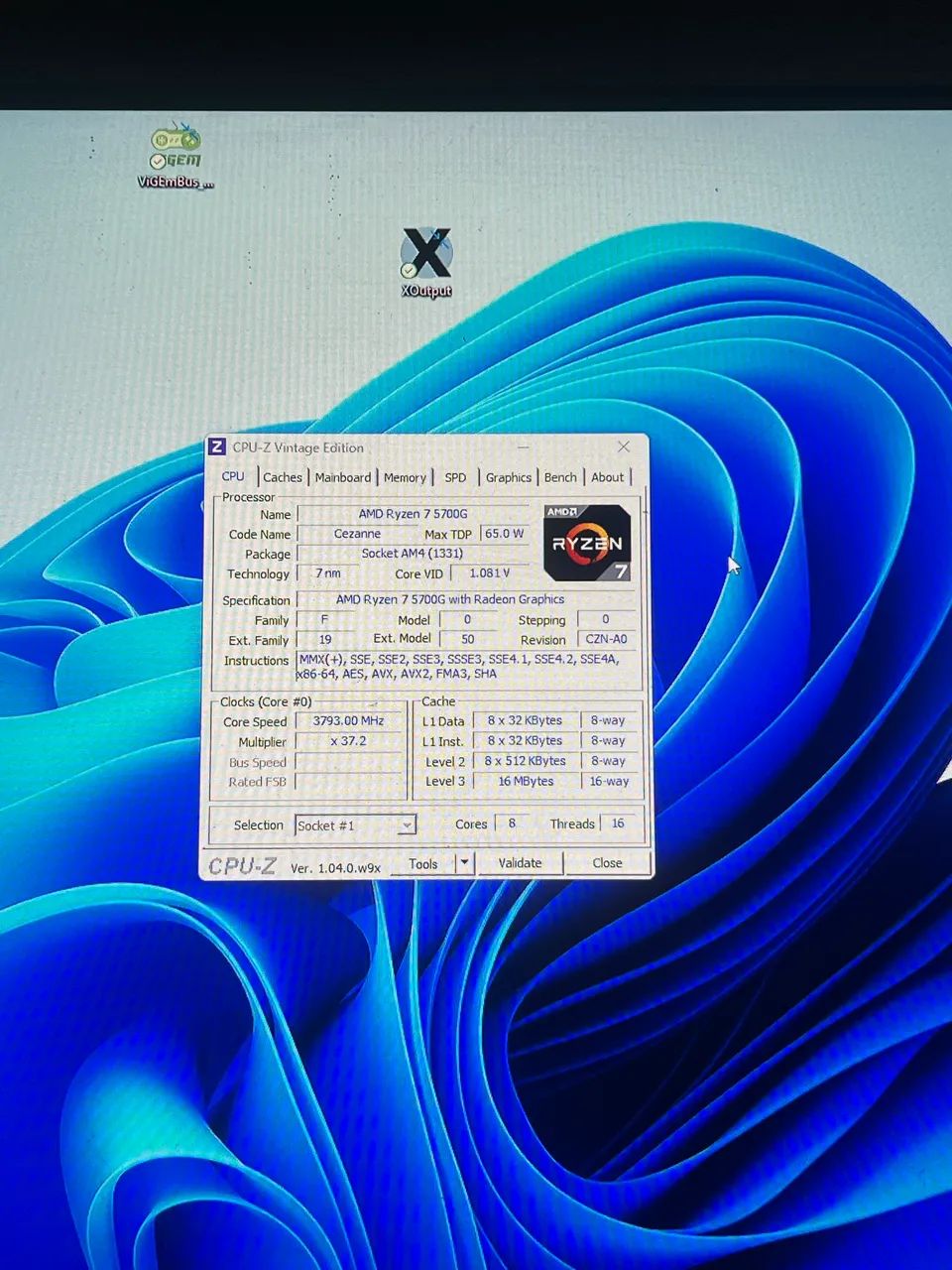
Task: Select the SPD tab
Action: pos(455,477)
